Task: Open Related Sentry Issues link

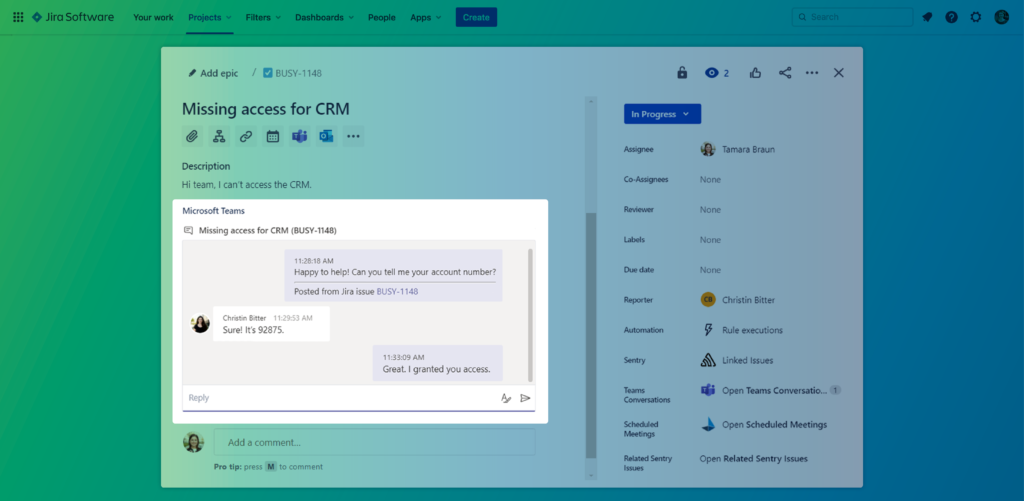Action: click(754, 459)
